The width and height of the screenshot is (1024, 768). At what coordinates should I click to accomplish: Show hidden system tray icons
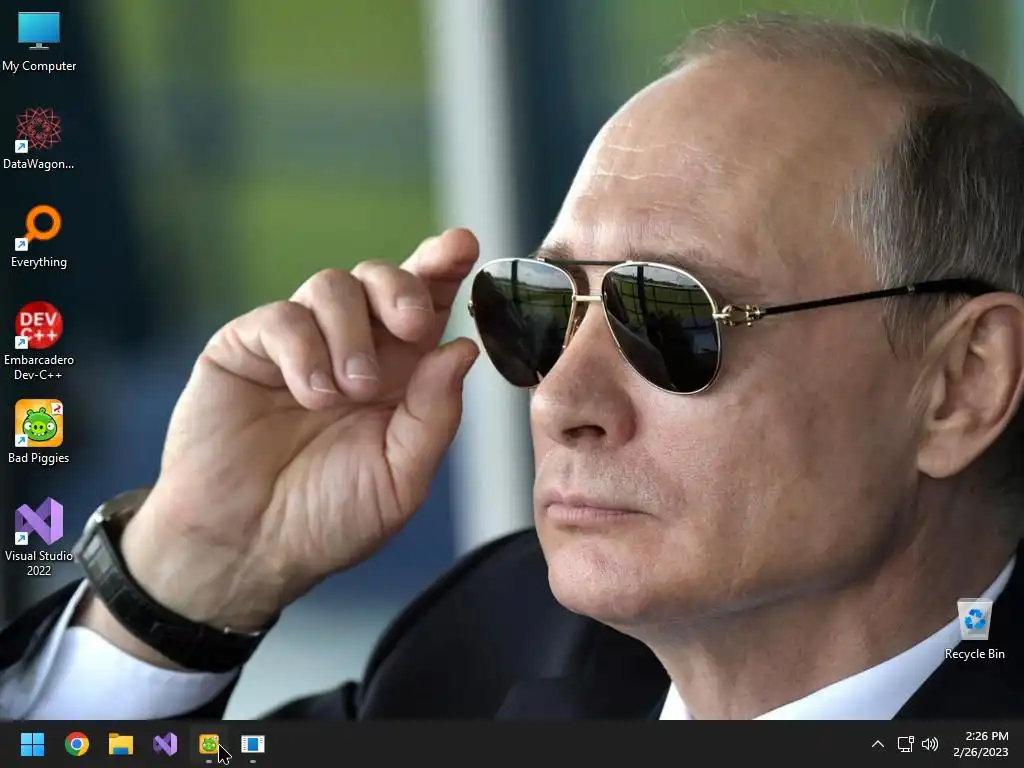pyautogui.click(x=878, y=744)
